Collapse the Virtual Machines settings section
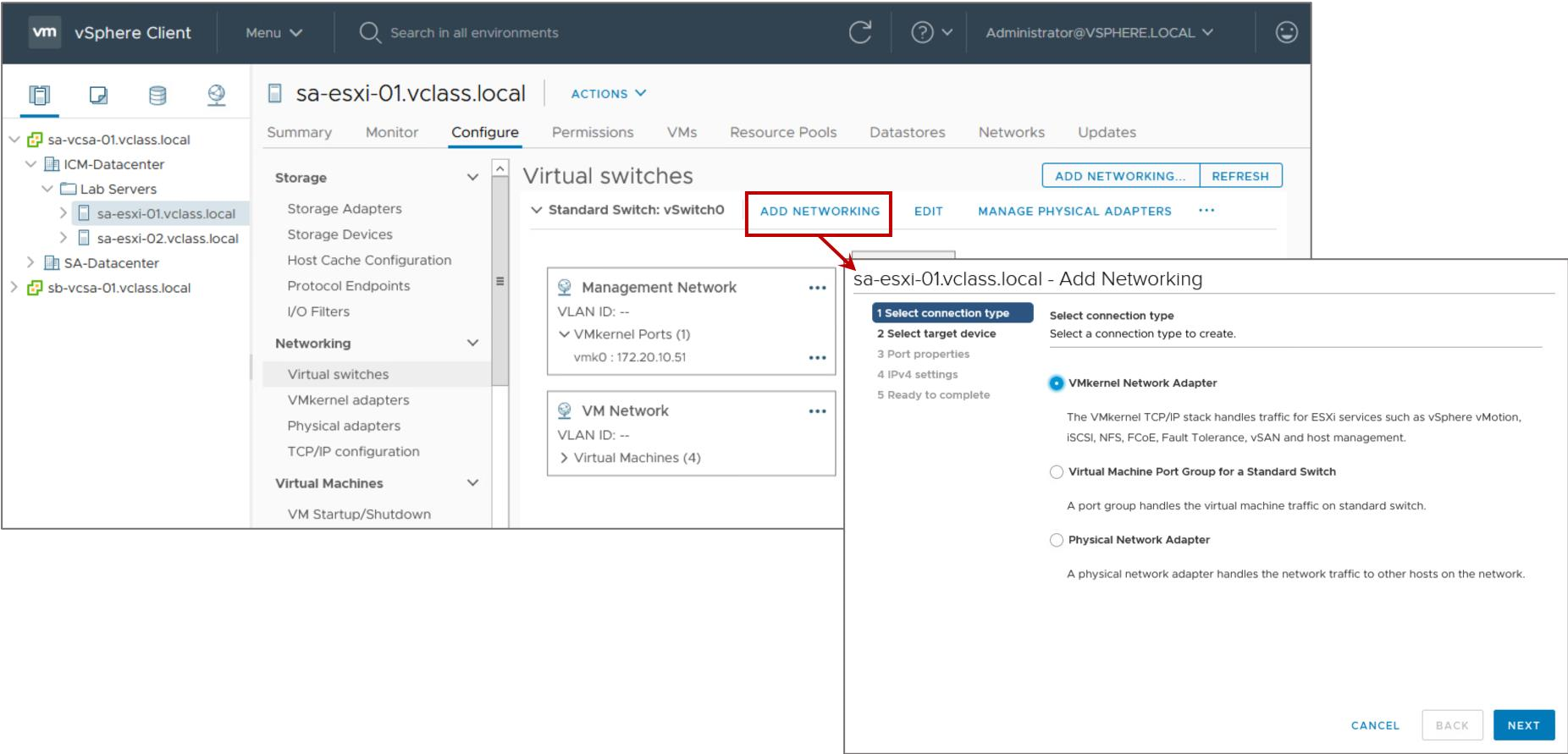 (472, 483)
